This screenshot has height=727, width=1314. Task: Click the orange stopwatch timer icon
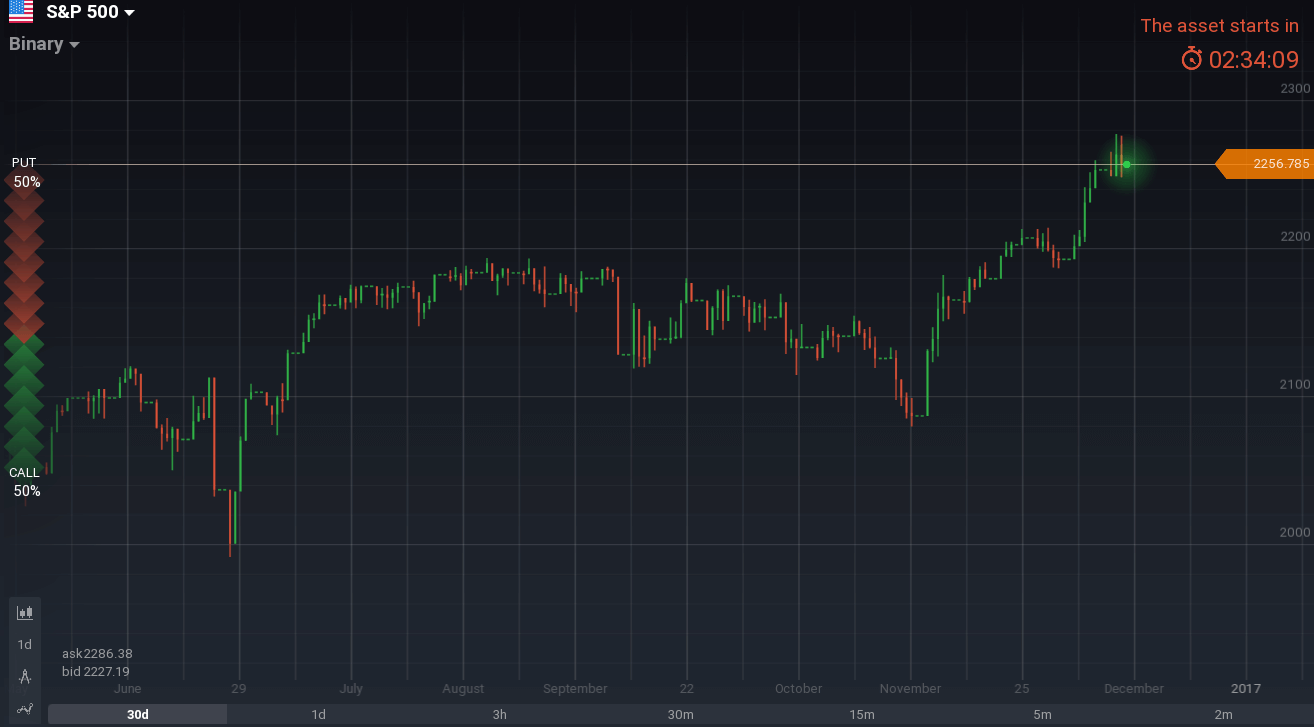(x=1191, y=59)
